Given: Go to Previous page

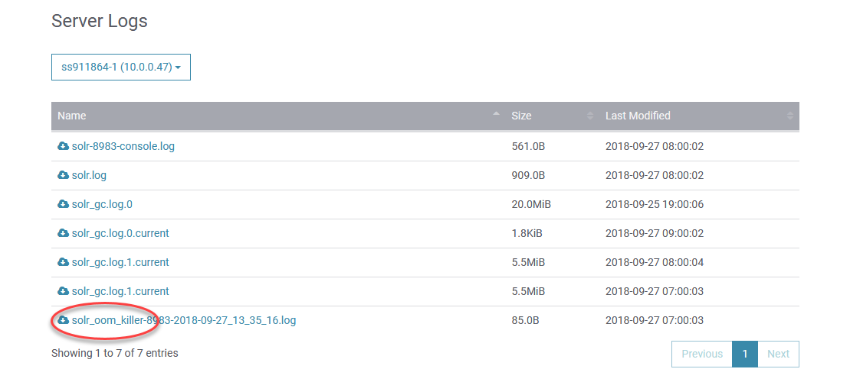Looking at the screenshot, I should pos(702,354).
